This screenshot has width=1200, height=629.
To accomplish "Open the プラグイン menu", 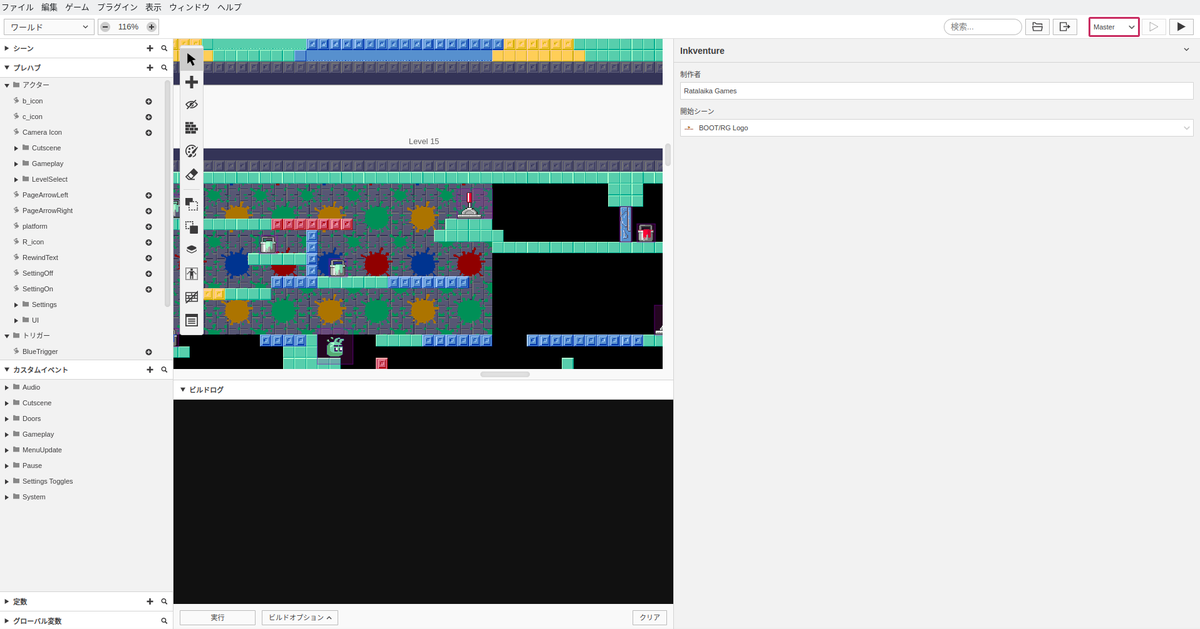I will (x=117, y=7).
